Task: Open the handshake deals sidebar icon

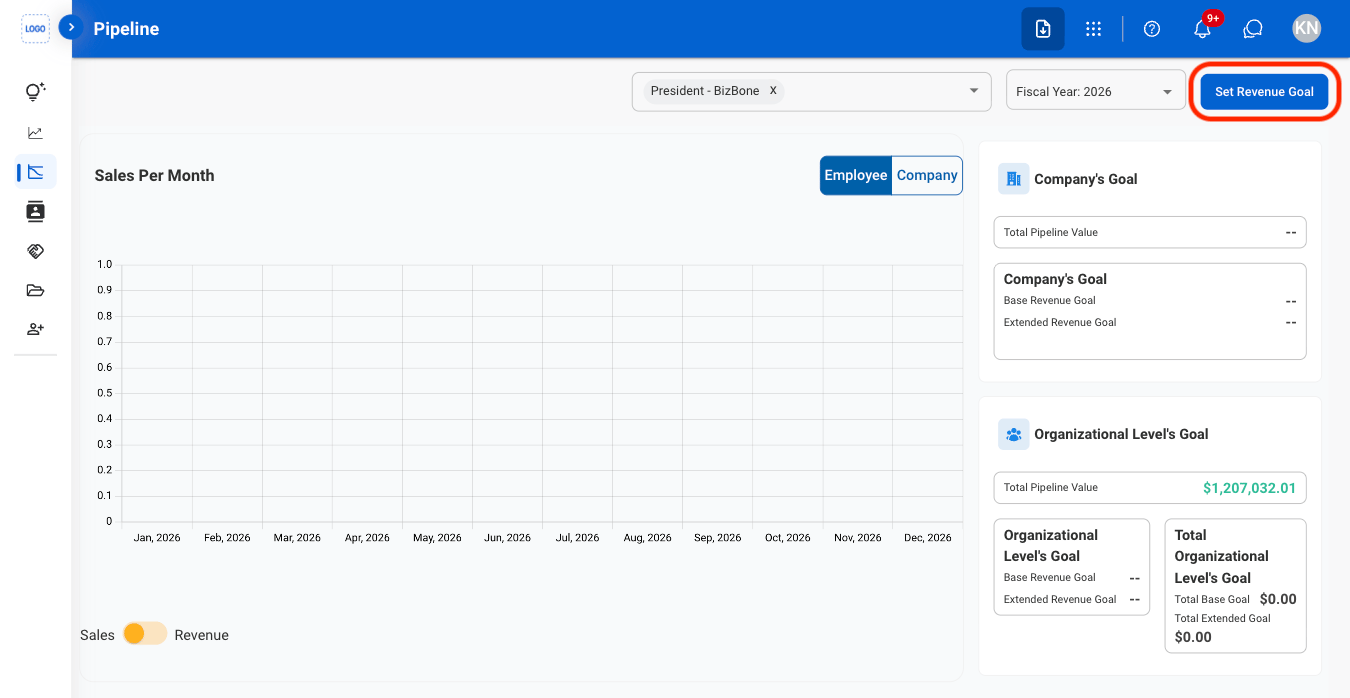Action: tap(36, 251)
